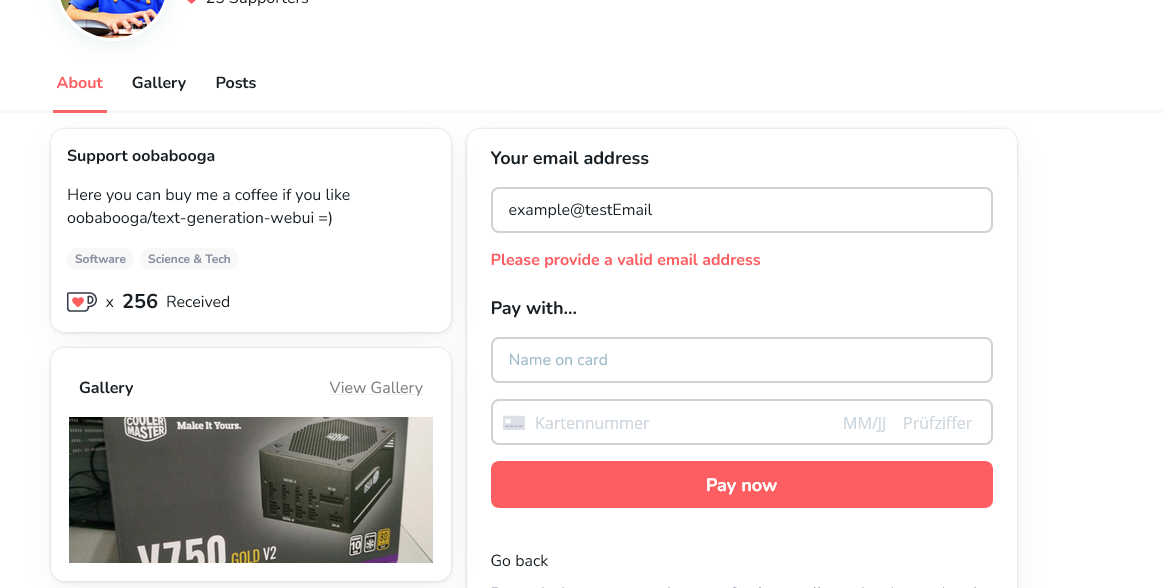1164x588 pixels.
Task: Switch to the Gallery tab
Action: click(158, 83)
